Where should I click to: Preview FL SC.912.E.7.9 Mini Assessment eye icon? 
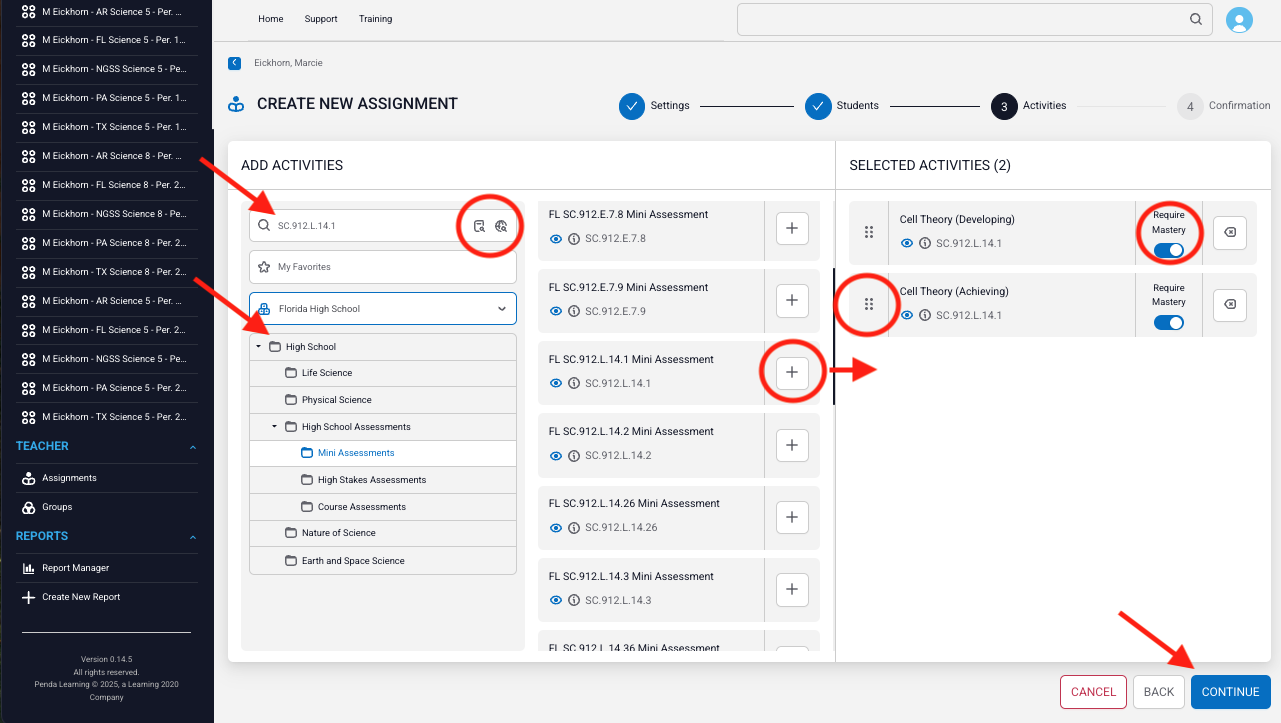click(556, 311)
